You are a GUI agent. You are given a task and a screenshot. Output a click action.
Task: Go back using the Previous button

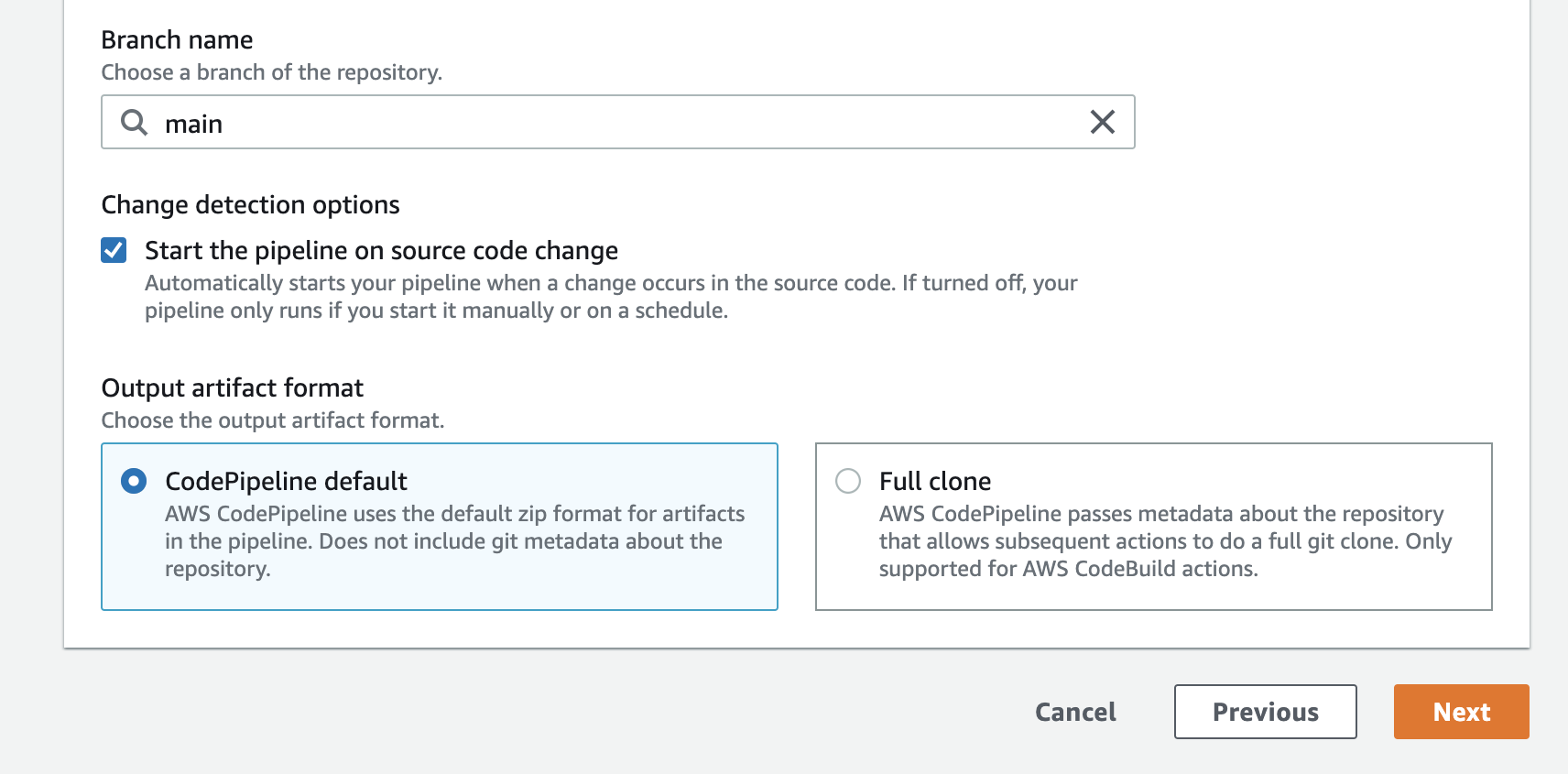tap(1265, 712)
